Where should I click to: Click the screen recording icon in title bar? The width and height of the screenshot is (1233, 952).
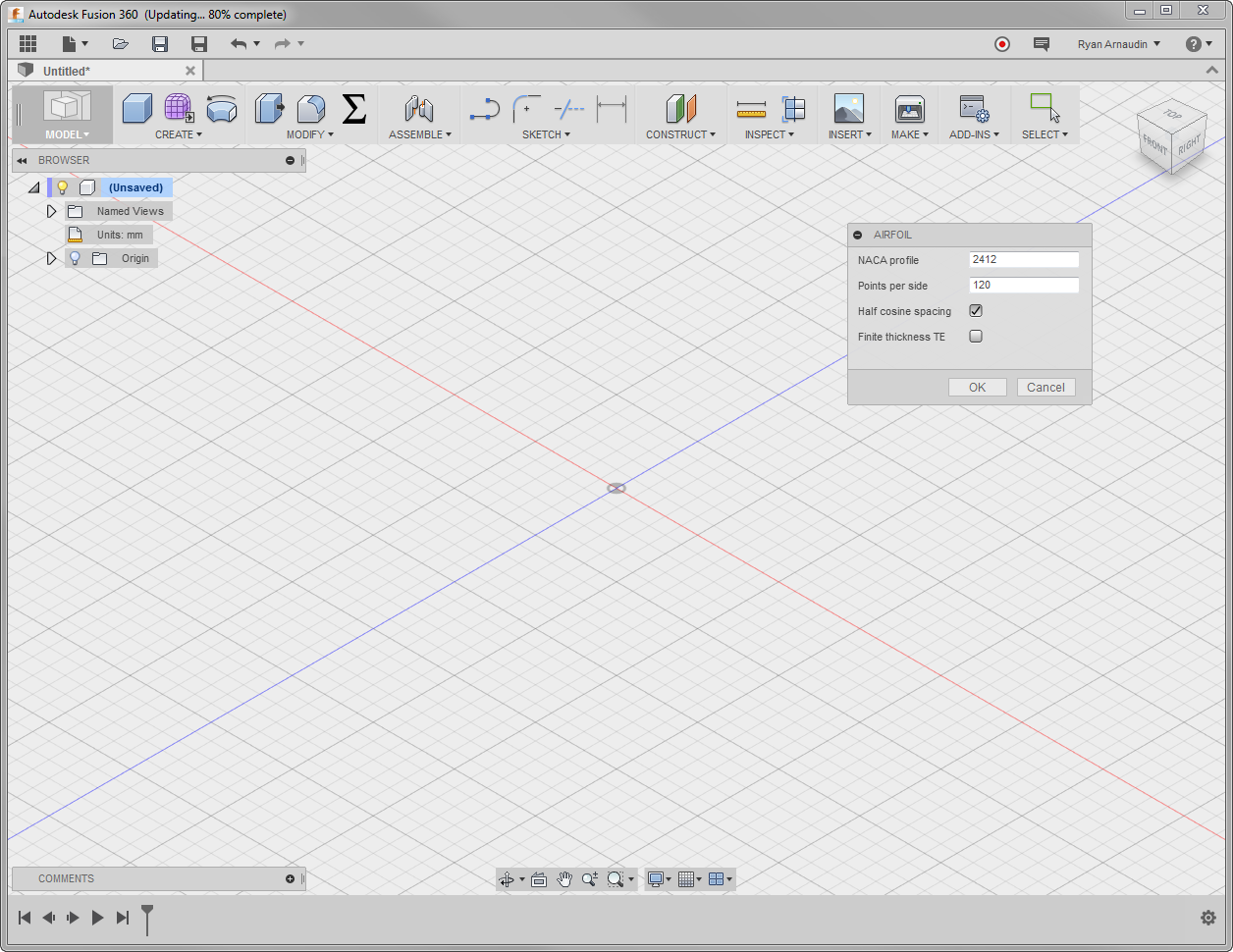coord(1002,44)
